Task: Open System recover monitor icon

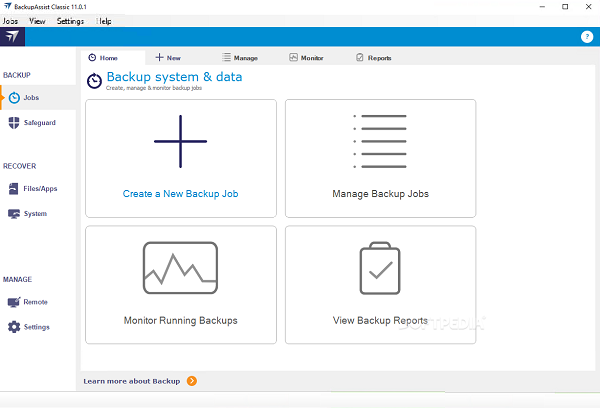Action: pyautogui.click(x=14, y=214)
